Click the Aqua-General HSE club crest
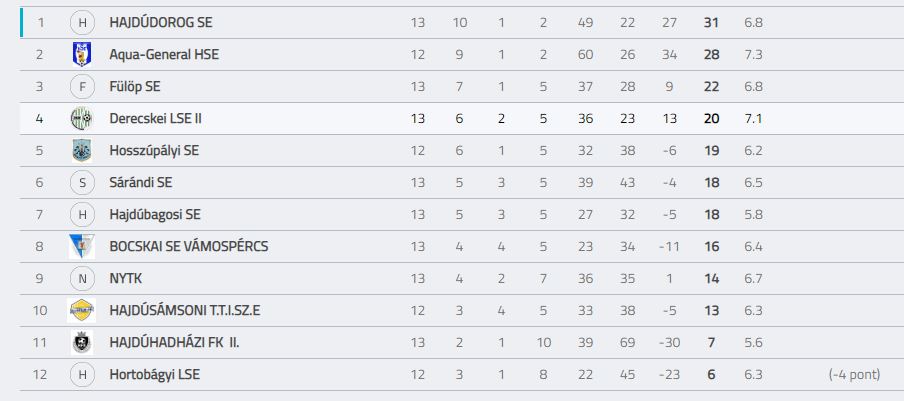904x401 pixels. point(82,55)
